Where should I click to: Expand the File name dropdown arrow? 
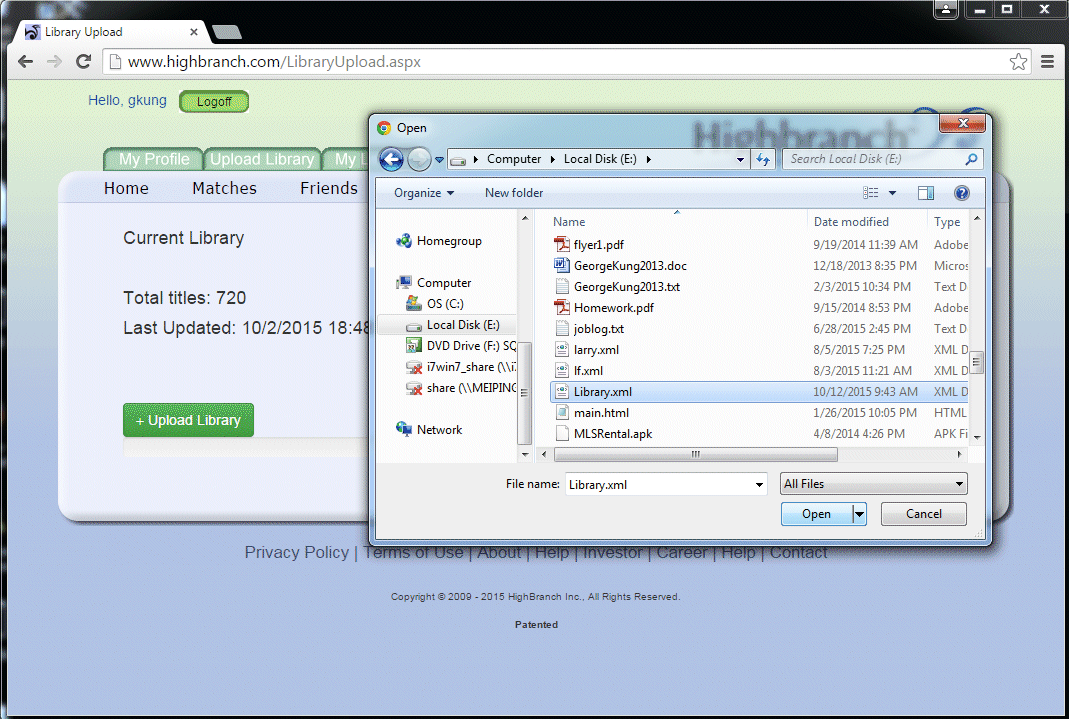point(759,484)
